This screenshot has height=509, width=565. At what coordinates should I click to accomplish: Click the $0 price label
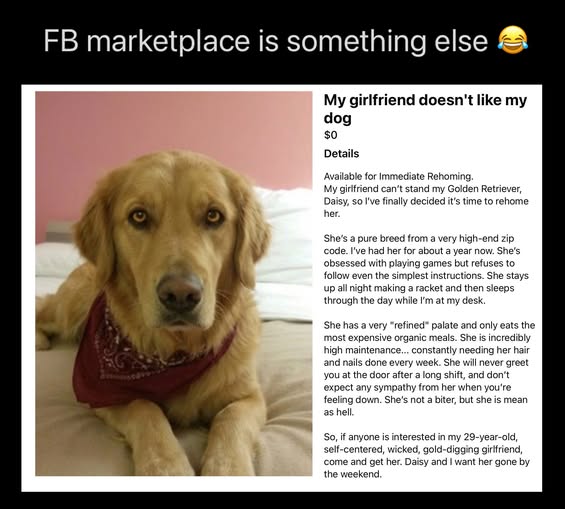point(330,135)
